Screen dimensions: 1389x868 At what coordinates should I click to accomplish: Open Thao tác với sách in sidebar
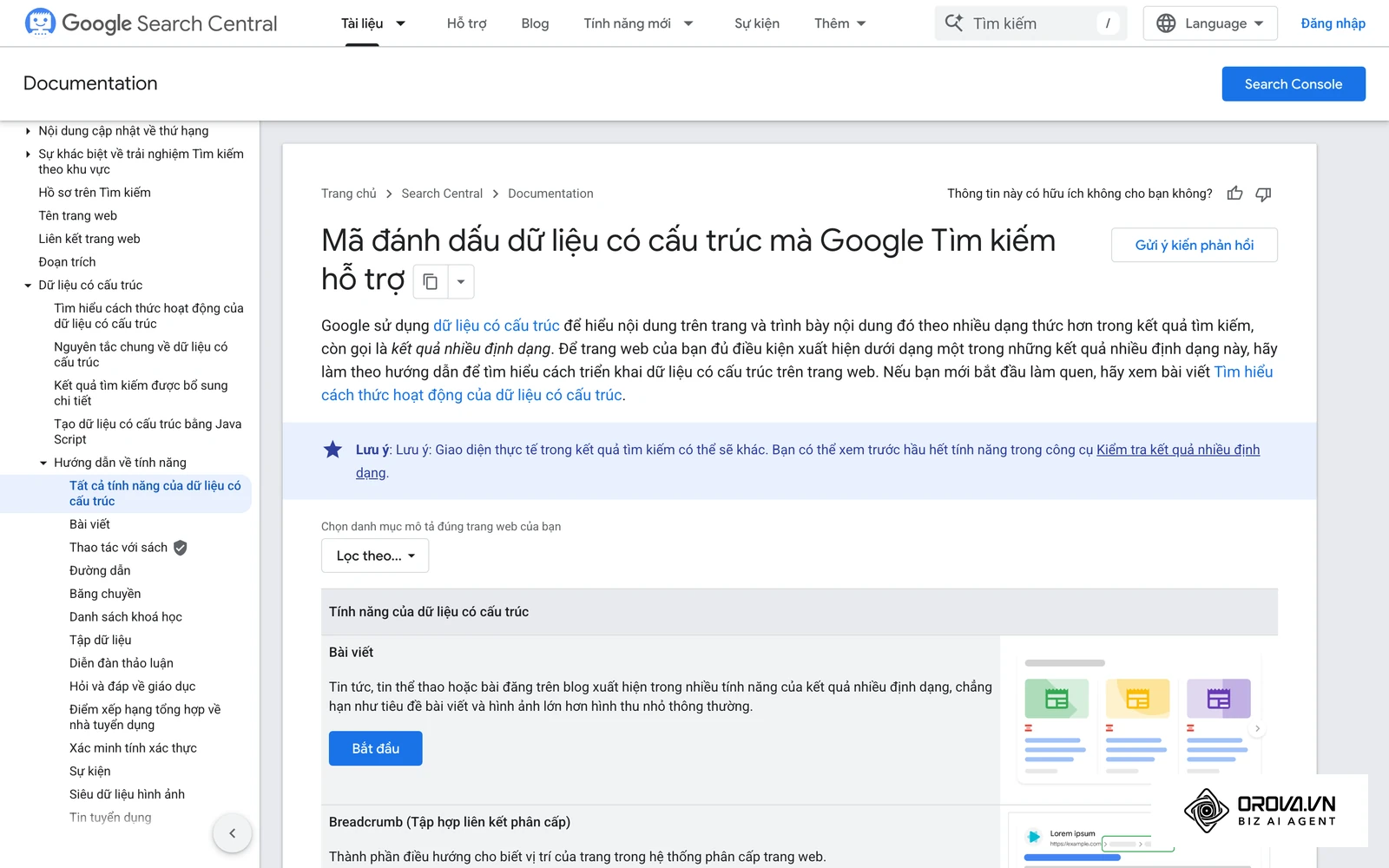pyautogui.click(x=118, y=548)
